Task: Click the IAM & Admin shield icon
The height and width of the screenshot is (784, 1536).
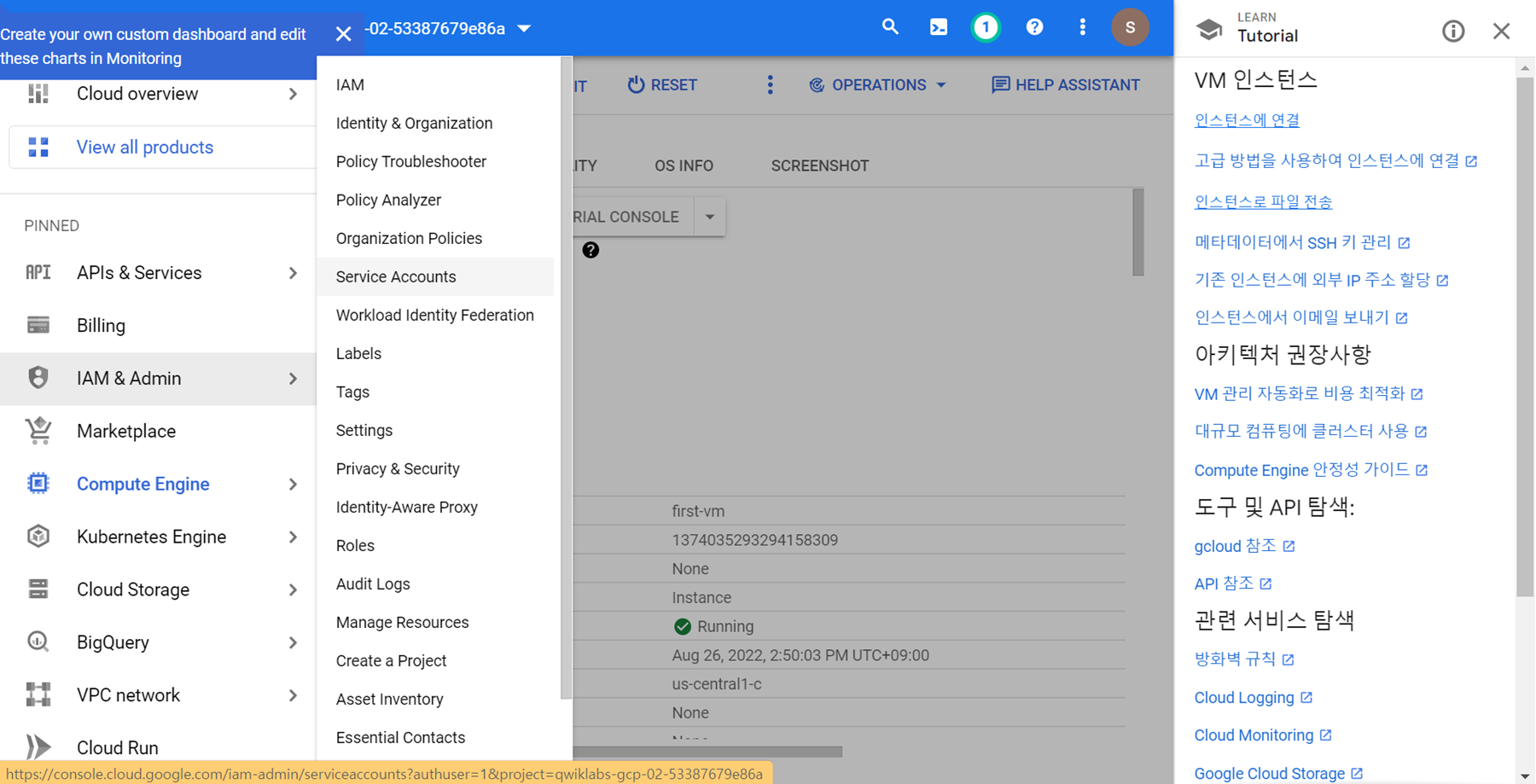Action: (x=38, y=378)
